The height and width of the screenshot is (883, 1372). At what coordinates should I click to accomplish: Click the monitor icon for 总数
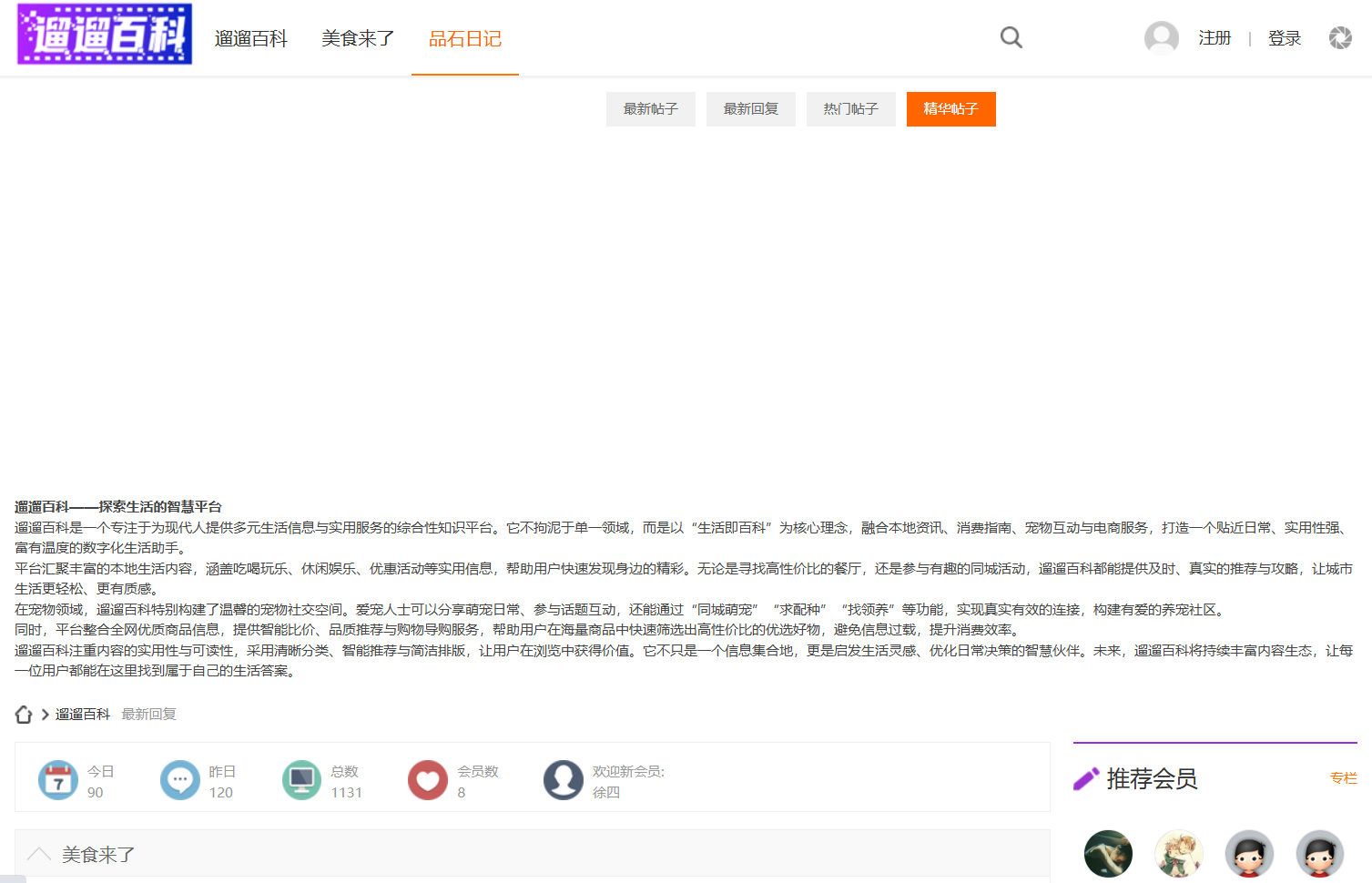(x=301, y=780)
